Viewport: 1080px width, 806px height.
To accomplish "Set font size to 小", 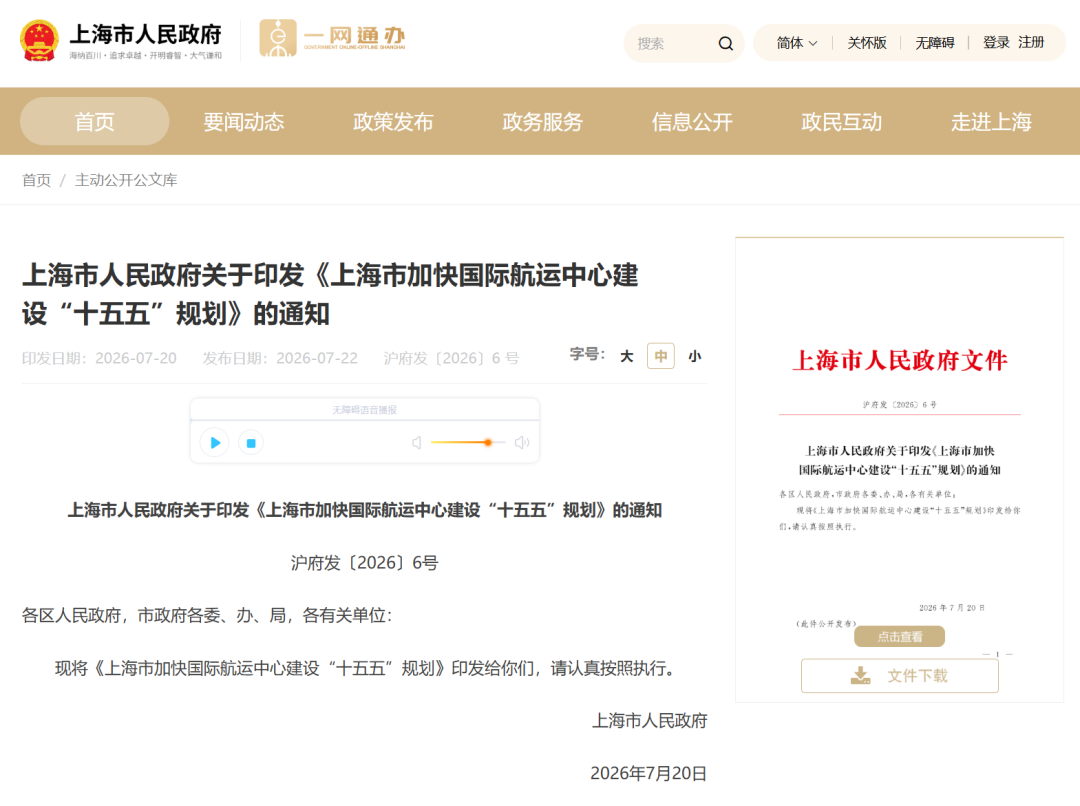I will pyautogui.click(x=694, y=356).
